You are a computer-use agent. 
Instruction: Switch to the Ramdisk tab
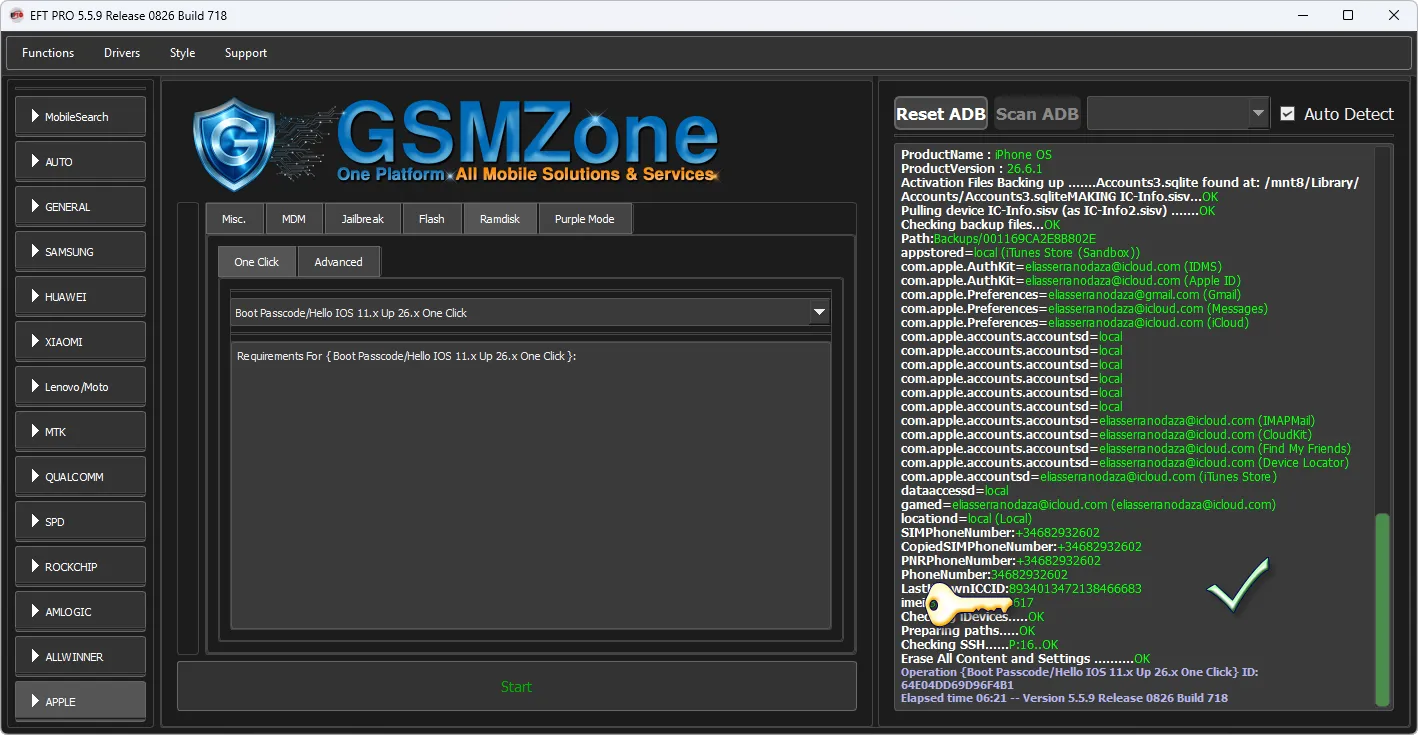coord(500,219)
